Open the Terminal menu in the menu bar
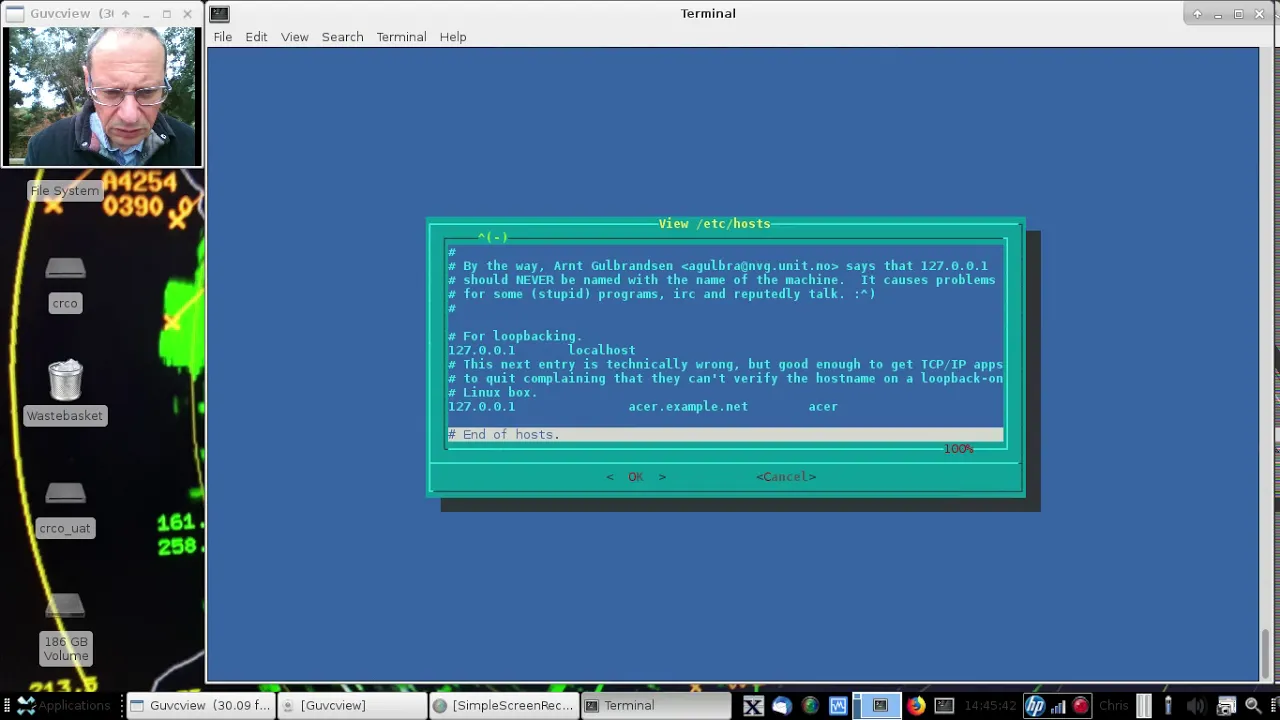The width and height of the screenshot is (1280, 720). pos(401,37)
